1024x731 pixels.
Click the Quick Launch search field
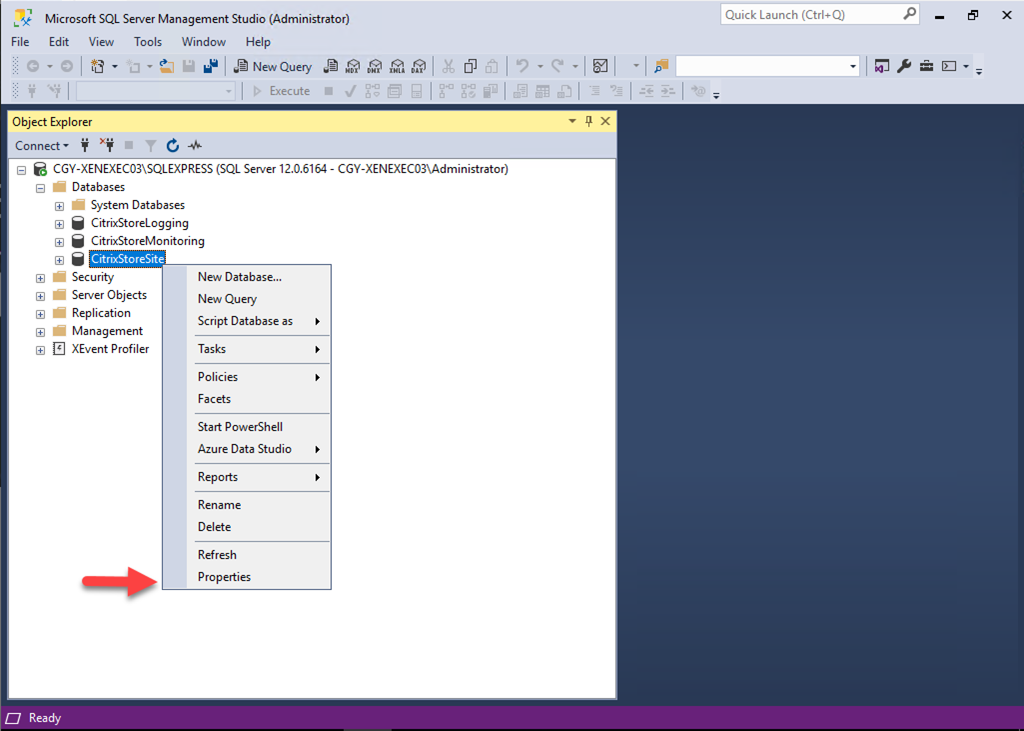pyautogui.click(x=810, y=14)
